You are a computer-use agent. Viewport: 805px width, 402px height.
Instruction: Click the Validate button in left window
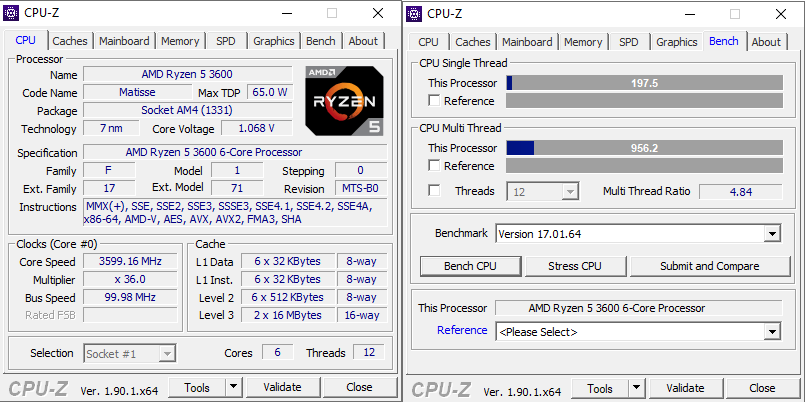click(x=282, y=387)
